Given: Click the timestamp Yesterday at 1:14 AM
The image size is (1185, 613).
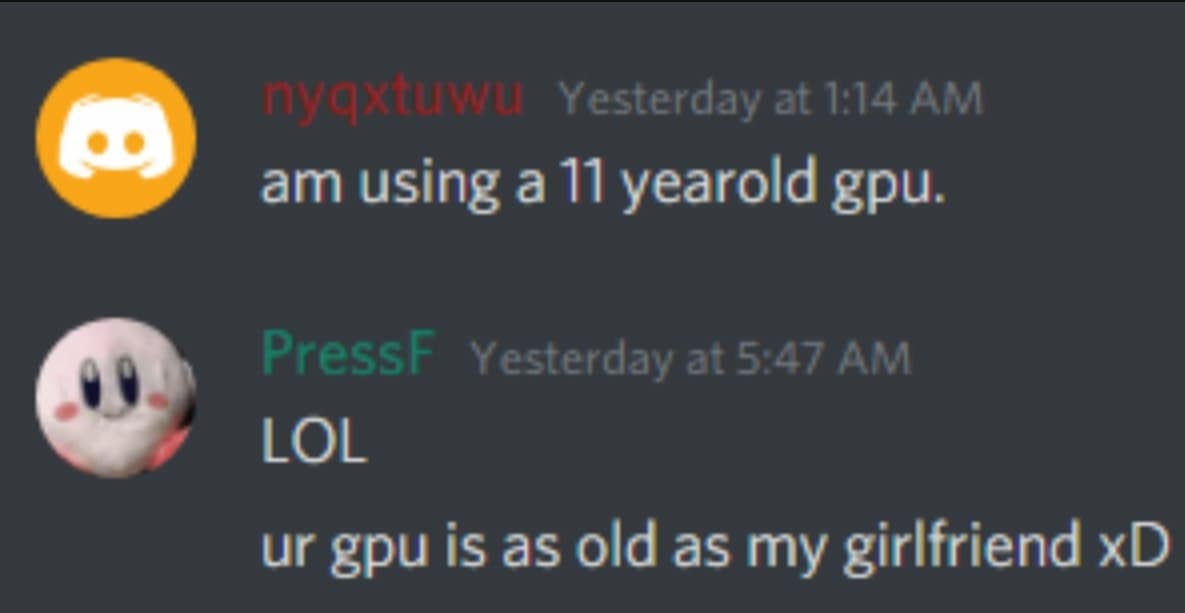Looking at the screenshot, I should coord(770,101).
